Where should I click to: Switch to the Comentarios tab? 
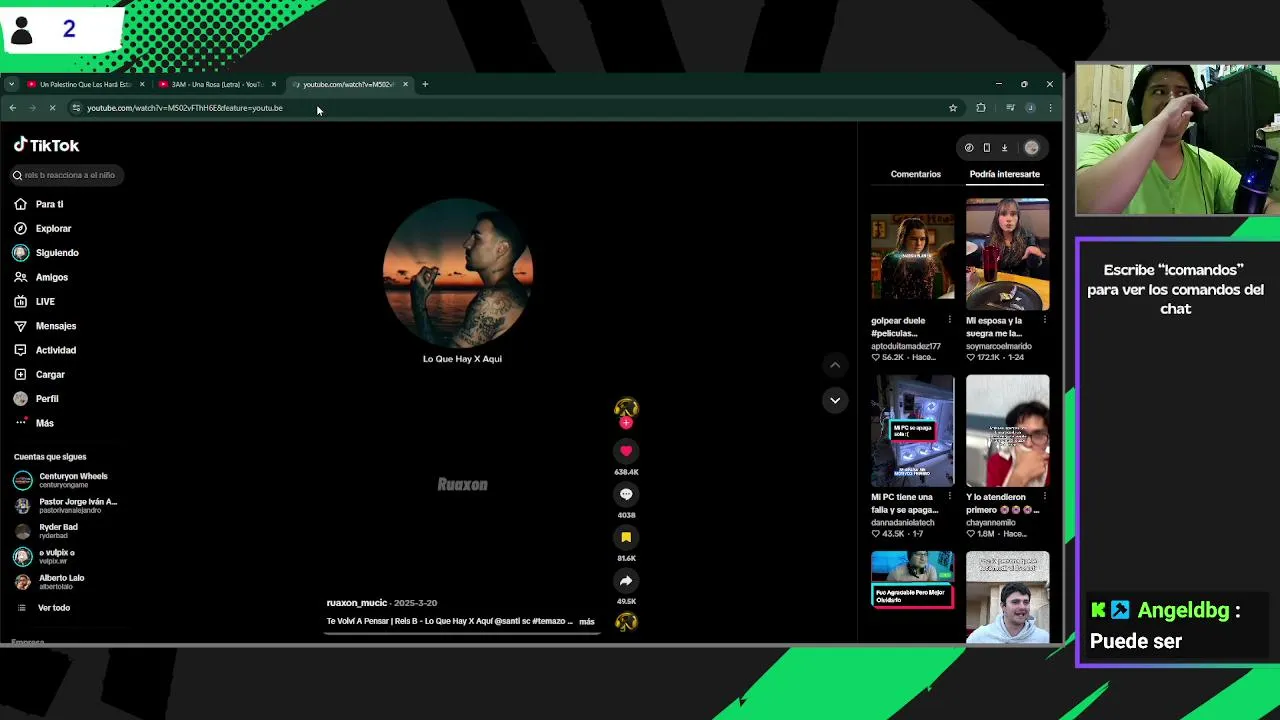point(916,174)
